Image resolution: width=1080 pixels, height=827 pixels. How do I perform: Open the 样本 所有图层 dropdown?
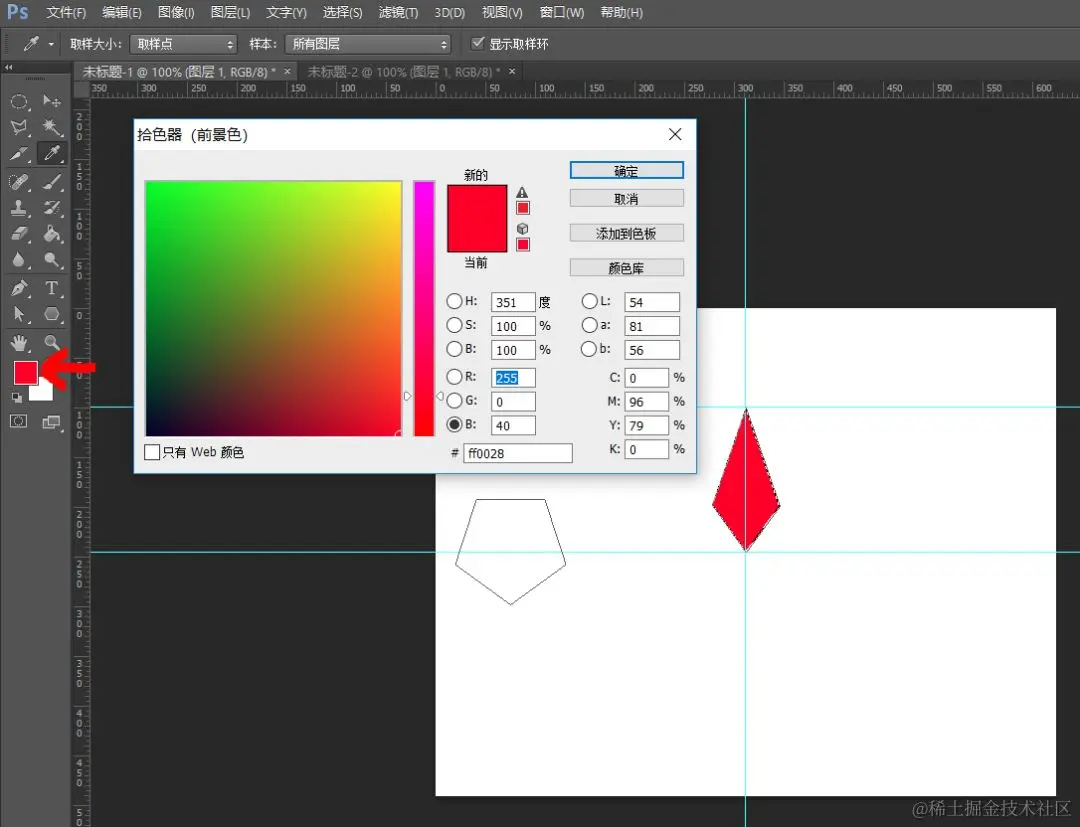(368, 44)
